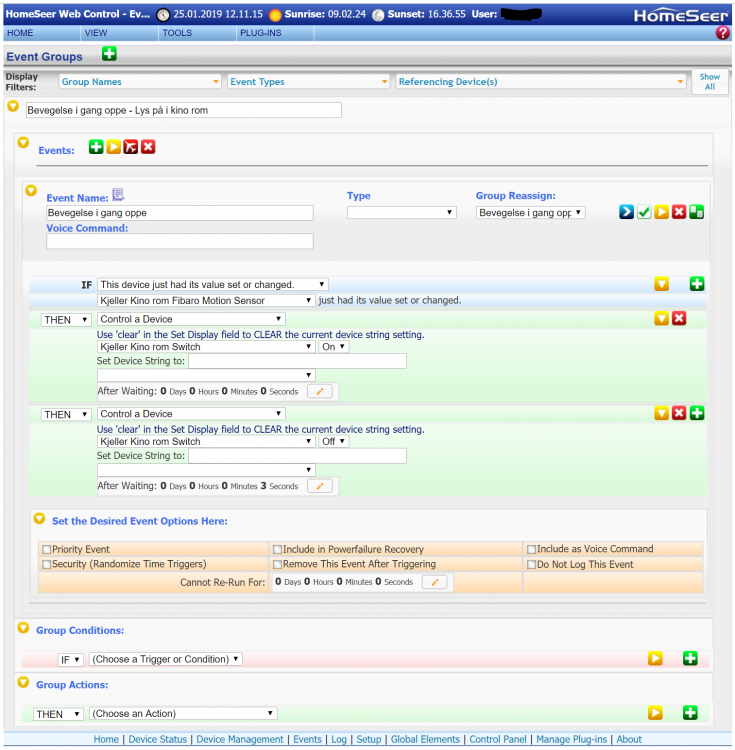
Task: Click green plus icon on the IF row
Action: point(697,285)
